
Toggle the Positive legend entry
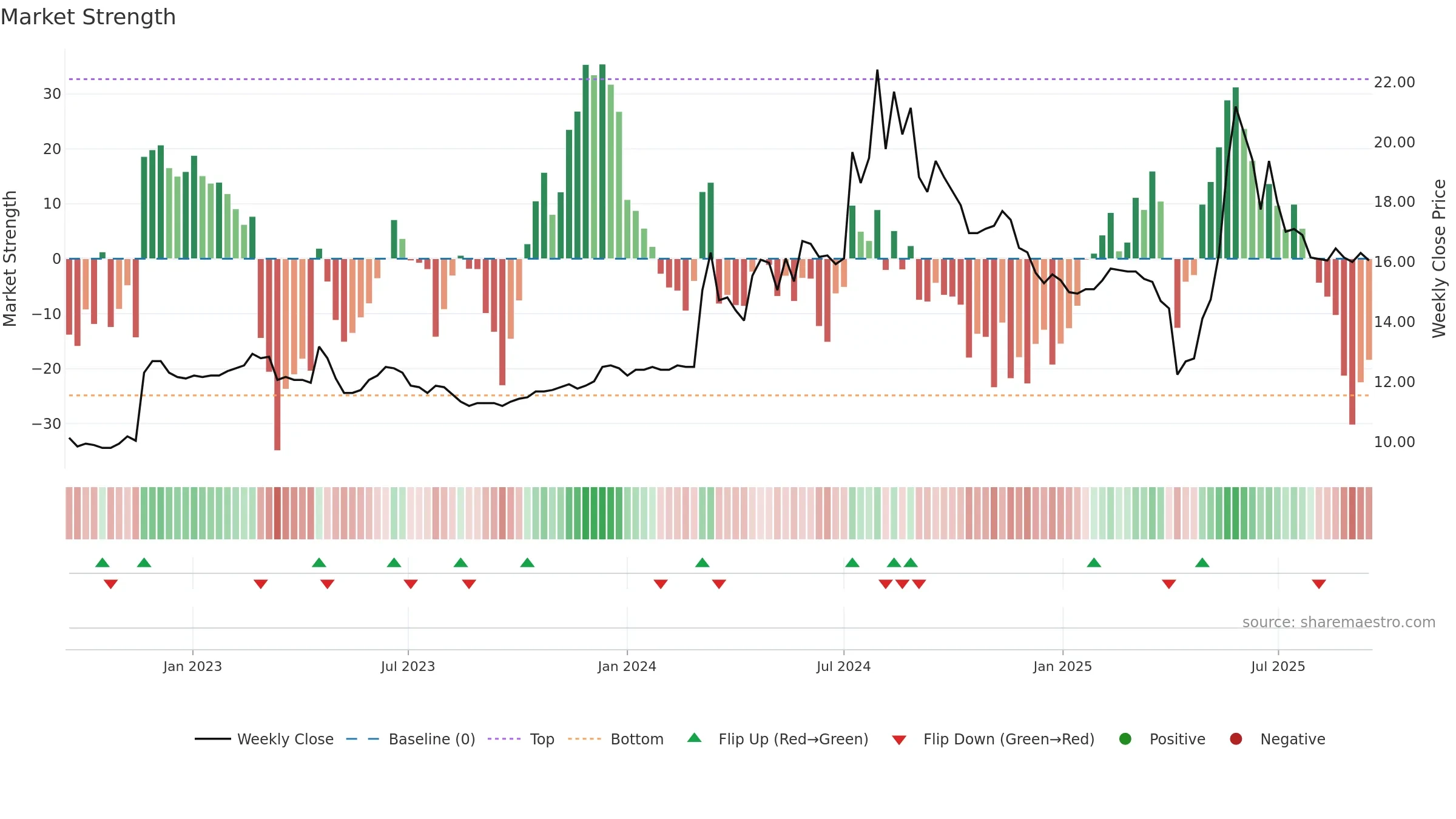point(1162,739)
